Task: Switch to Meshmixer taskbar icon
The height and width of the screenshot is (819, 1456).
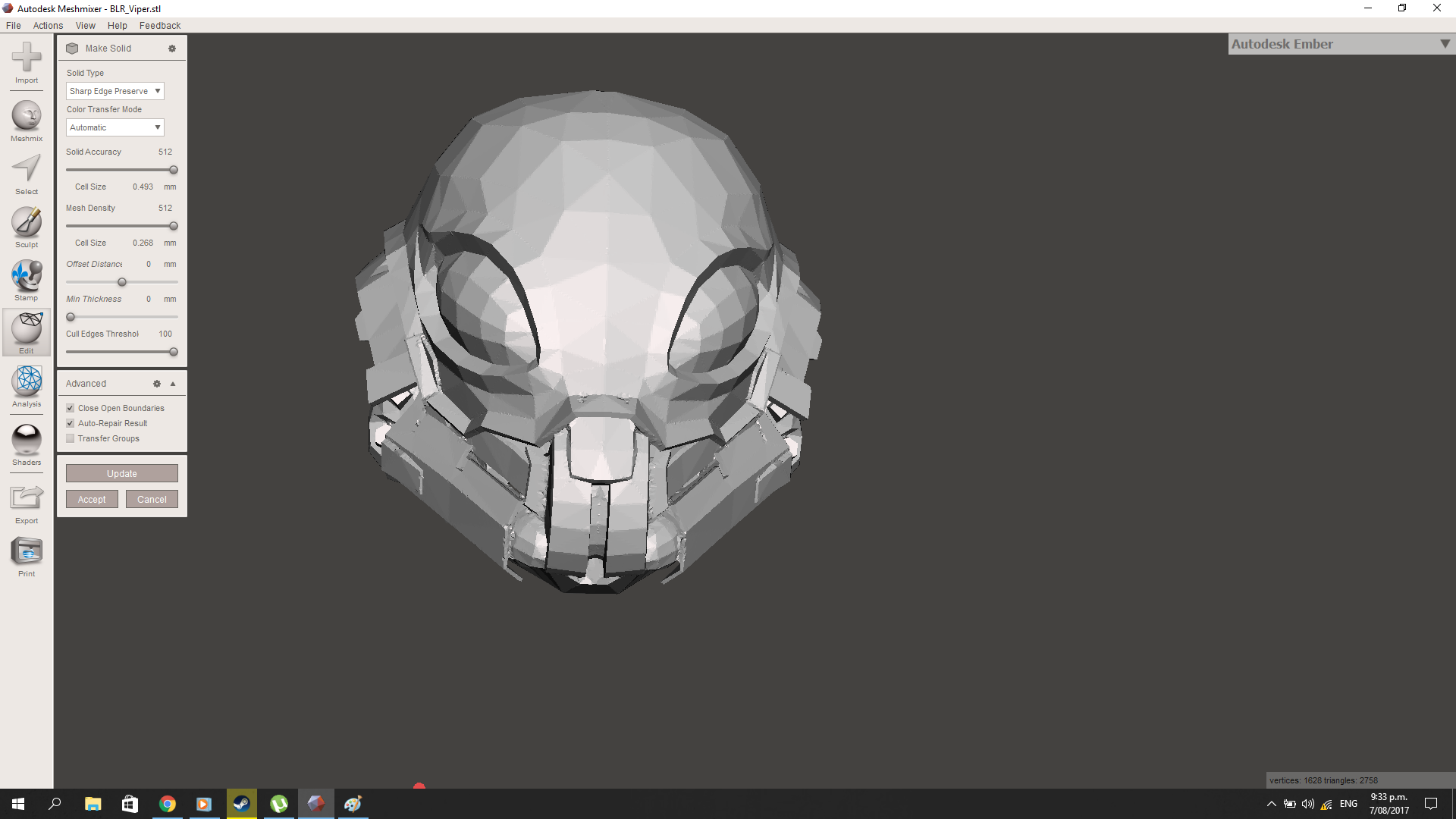Action: click(x=315, y=804)
